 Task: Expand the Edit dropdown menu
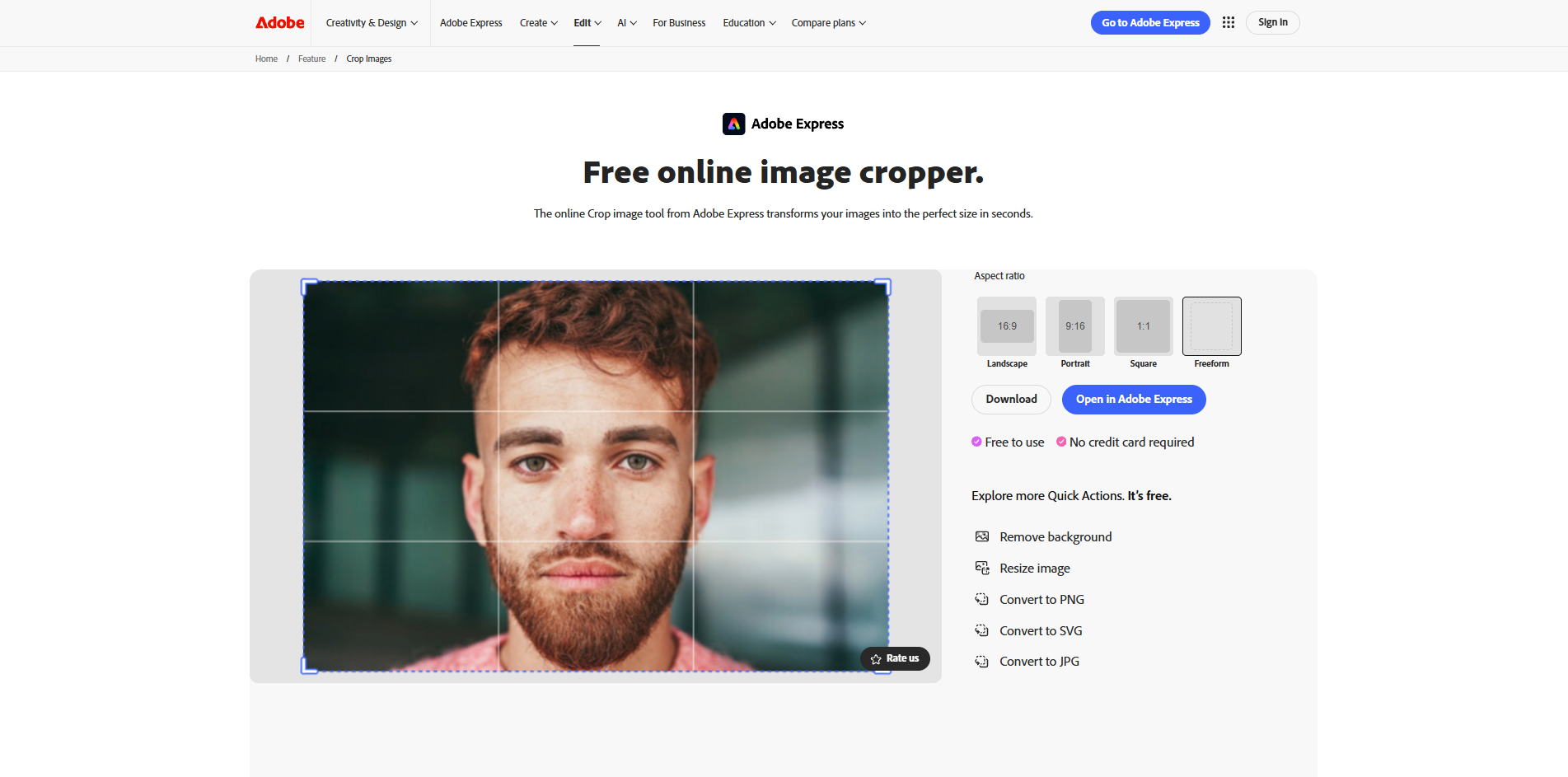(587, 23)
